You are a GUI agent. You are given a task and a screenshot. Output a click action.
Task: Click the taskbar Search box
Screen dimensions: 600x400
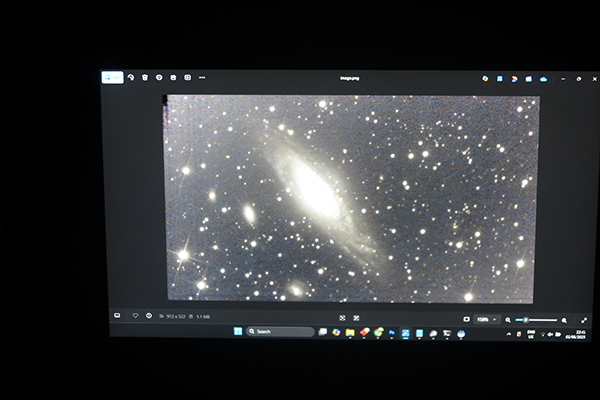tap(280, 331)
